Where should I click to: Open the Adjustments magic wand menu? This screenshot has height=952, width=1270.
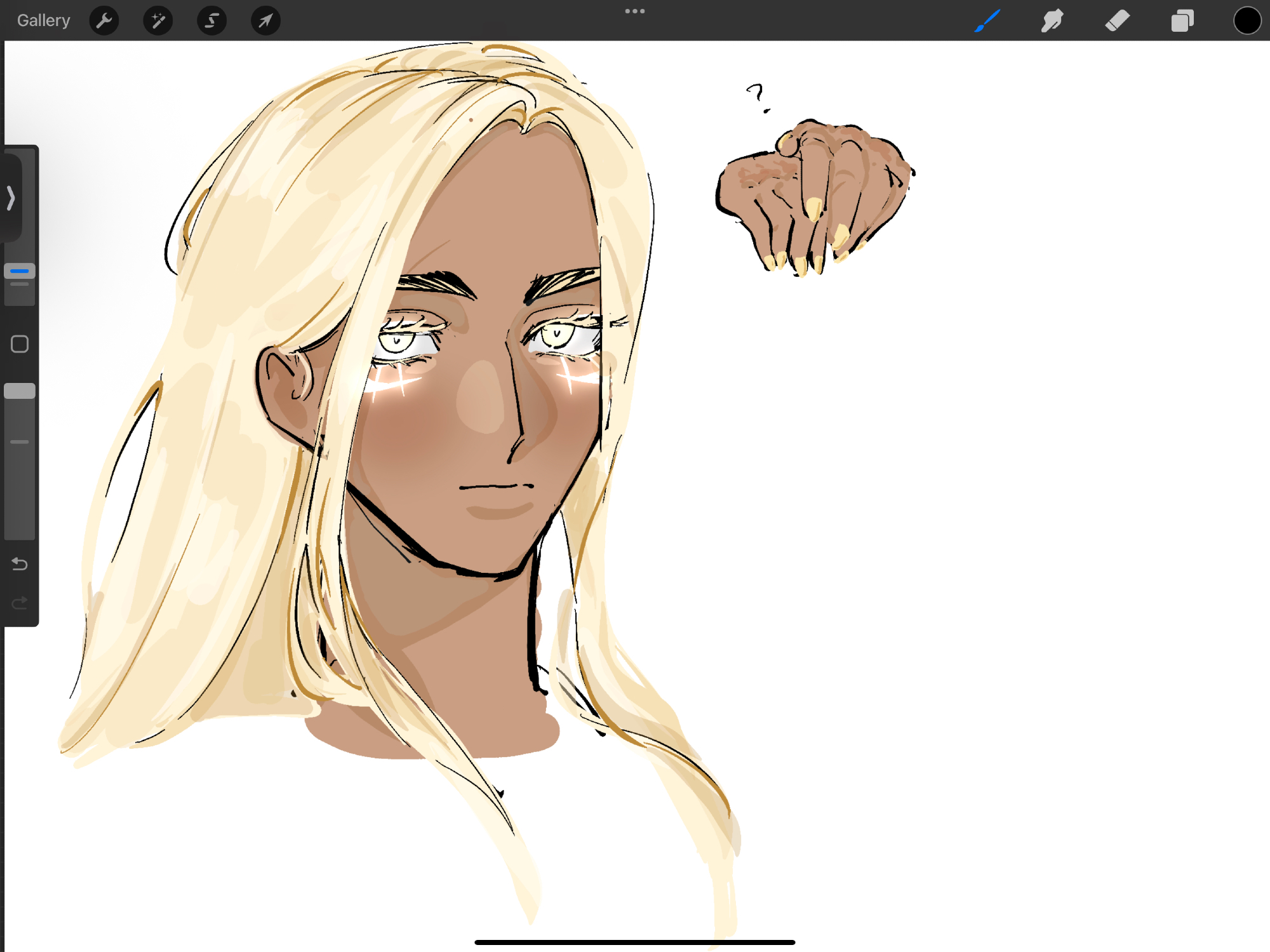(158, 21)
